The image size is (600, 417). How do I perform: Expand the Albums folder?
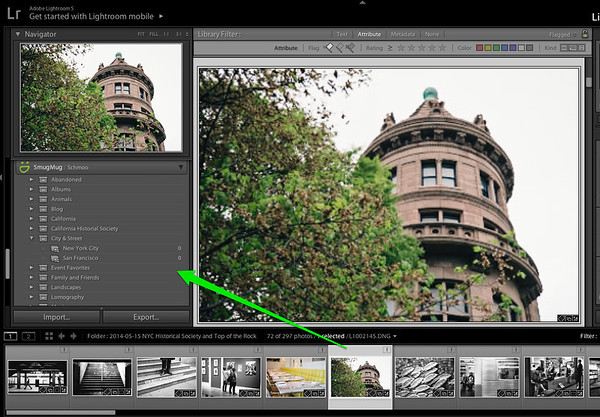click(x=31, y=189)
